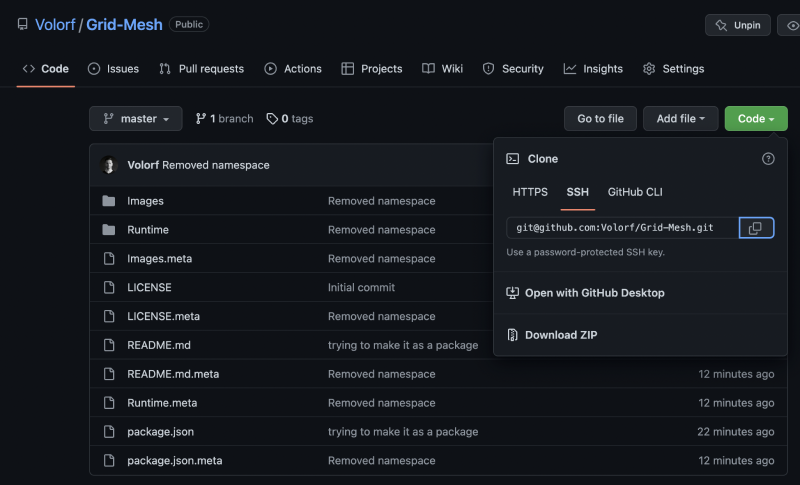Screen dimensions: 800x485
Task: Click the file icon next to Runtime.meta
Action: 109,403
